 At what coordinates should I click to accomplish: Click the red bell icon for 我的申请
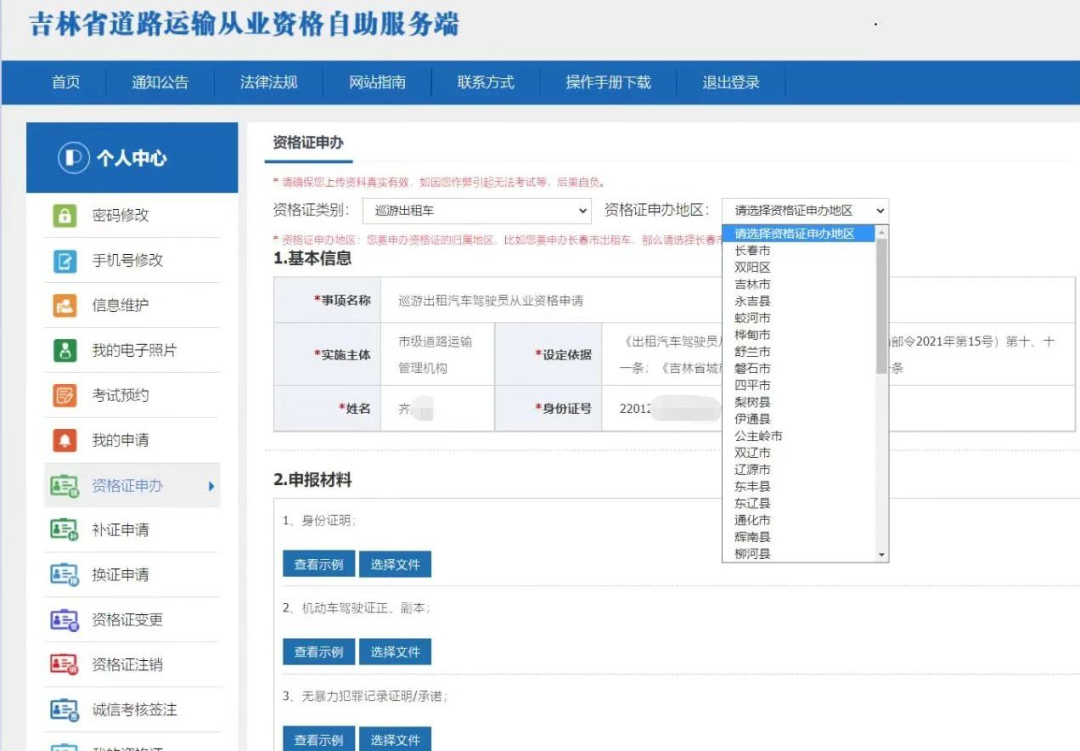pyautogui.click(x=64, y=440)
